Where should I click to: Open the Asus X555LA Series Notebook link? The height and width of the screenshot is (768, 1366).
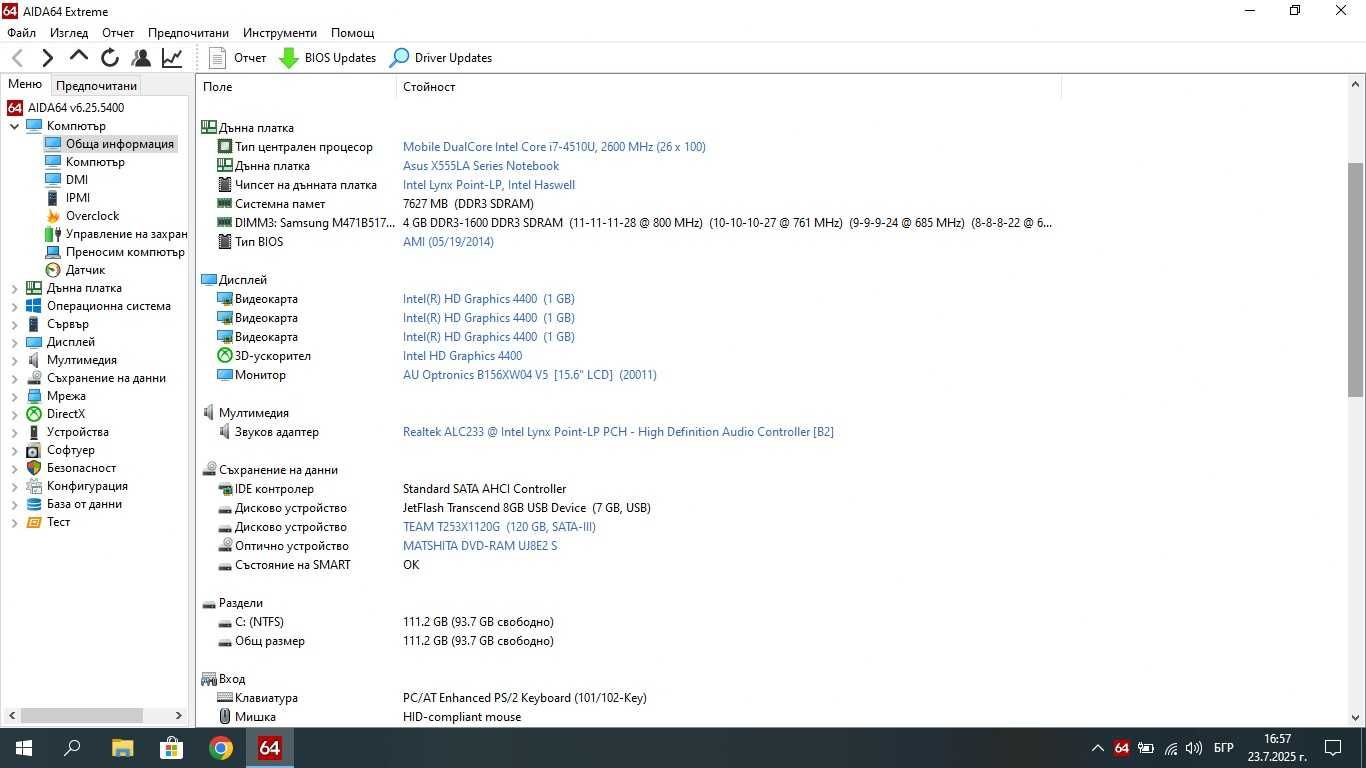click(481, 166)
